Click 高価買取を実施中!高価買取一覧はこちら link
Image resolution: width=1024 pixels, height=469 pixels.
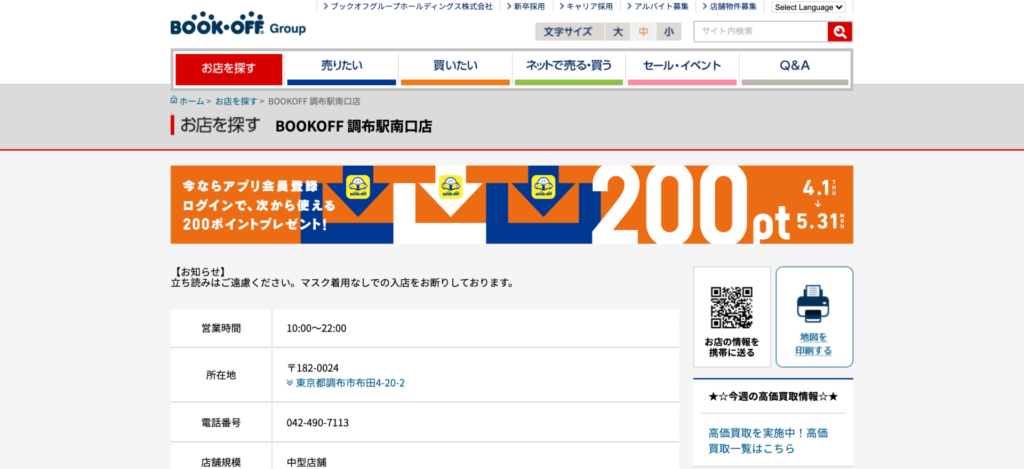[x=769, y=441]
